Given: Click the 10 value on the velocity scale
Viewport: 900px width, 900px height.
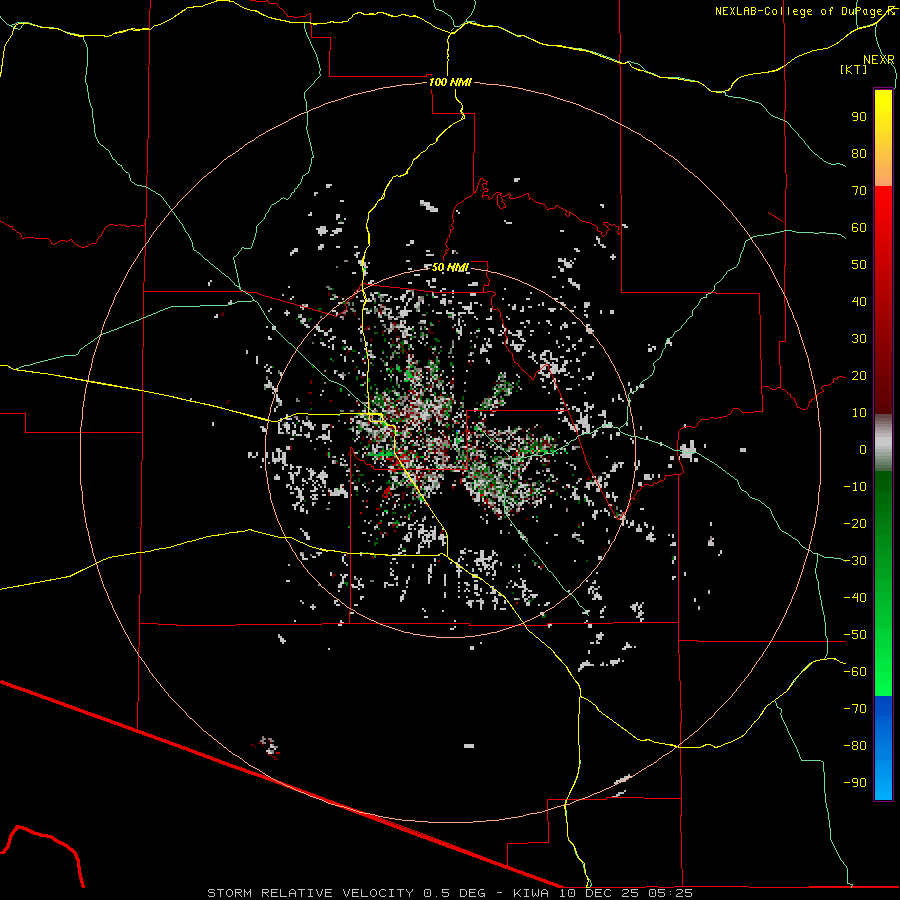Looking at the screenshot, I should coord(859,413).
